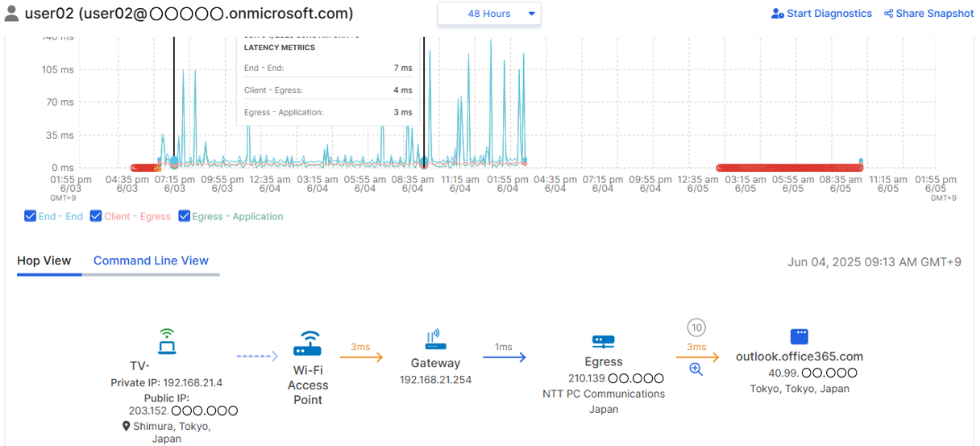Click the LATENCY METRICS tooltip heading

[x=279, y=47]
